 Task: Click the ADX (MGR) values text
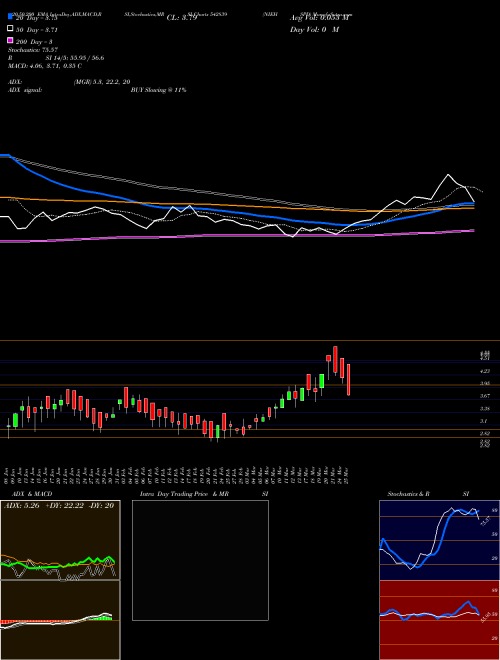point(102,82)
